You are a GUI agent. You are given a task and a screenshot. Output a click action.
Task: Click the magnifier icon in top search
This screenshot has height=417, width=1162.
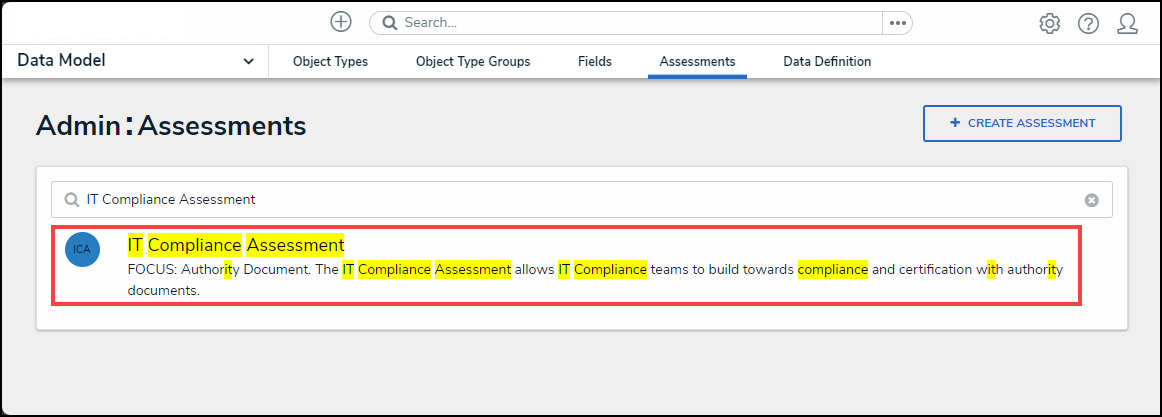[390, 22]
